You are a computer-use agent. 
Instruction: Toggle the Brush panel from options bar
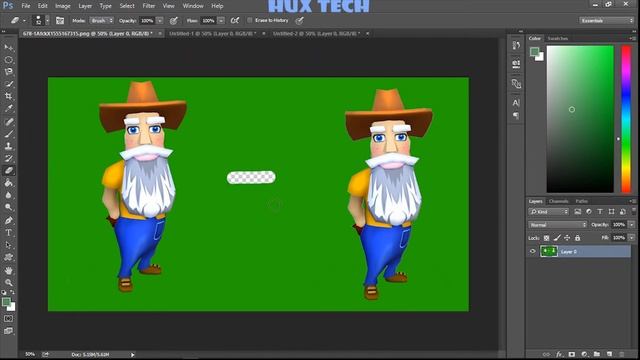[x=60, y=20]
